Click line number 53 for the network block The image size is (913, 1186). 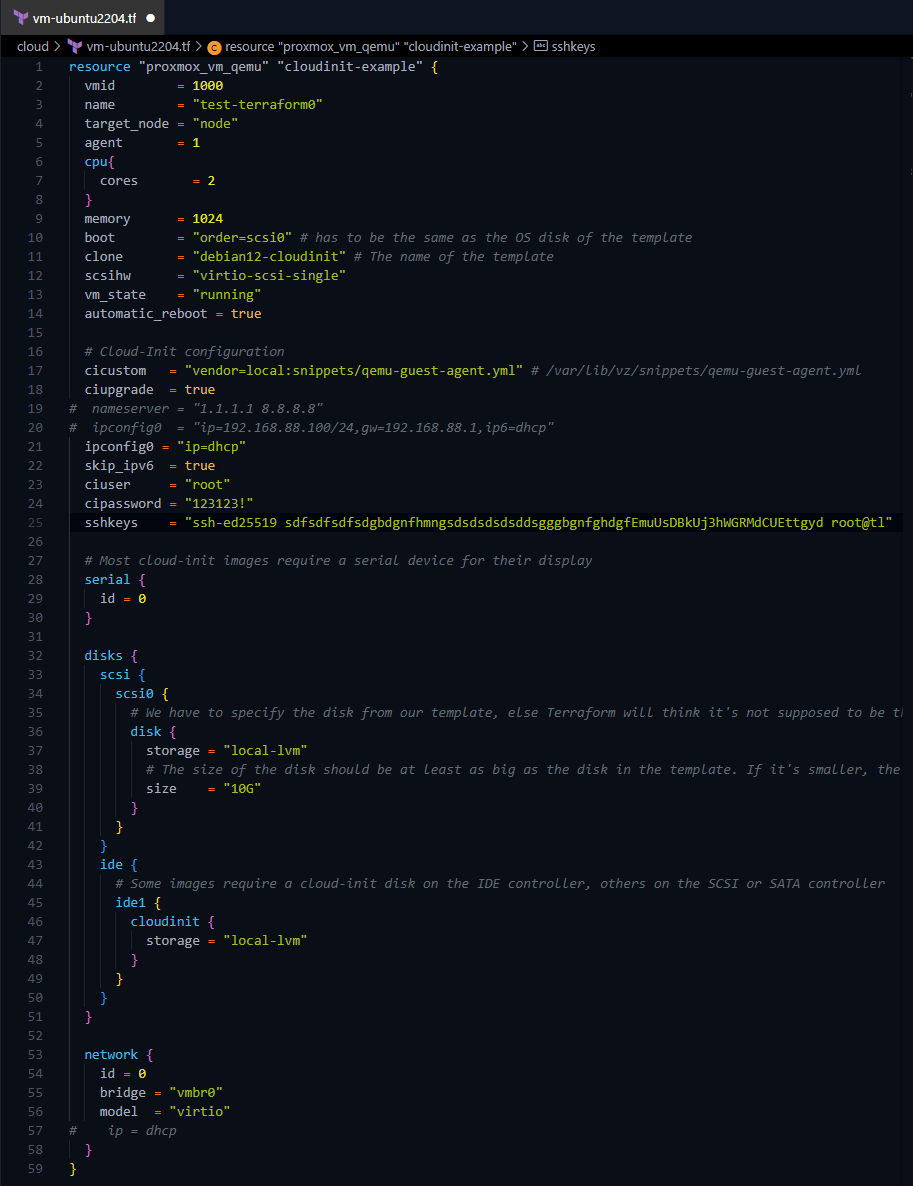36,1055
